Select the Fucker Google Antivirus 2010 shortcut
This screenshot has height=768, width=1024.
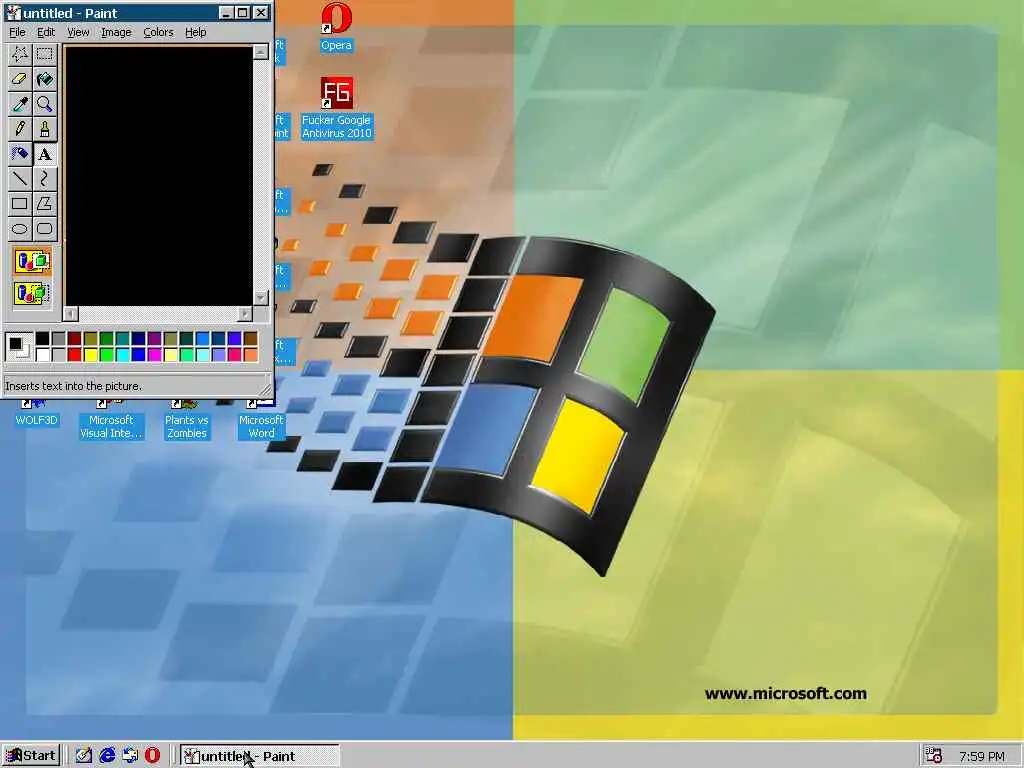(x=336, y=108)
